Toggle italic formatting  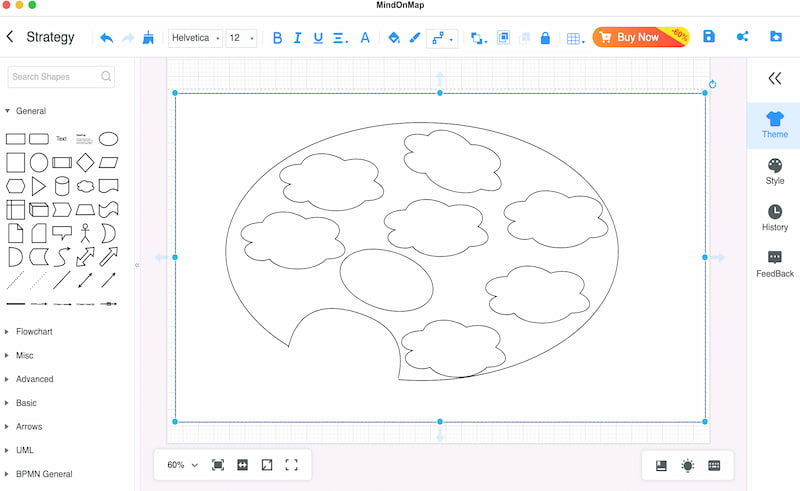point(297,38)
